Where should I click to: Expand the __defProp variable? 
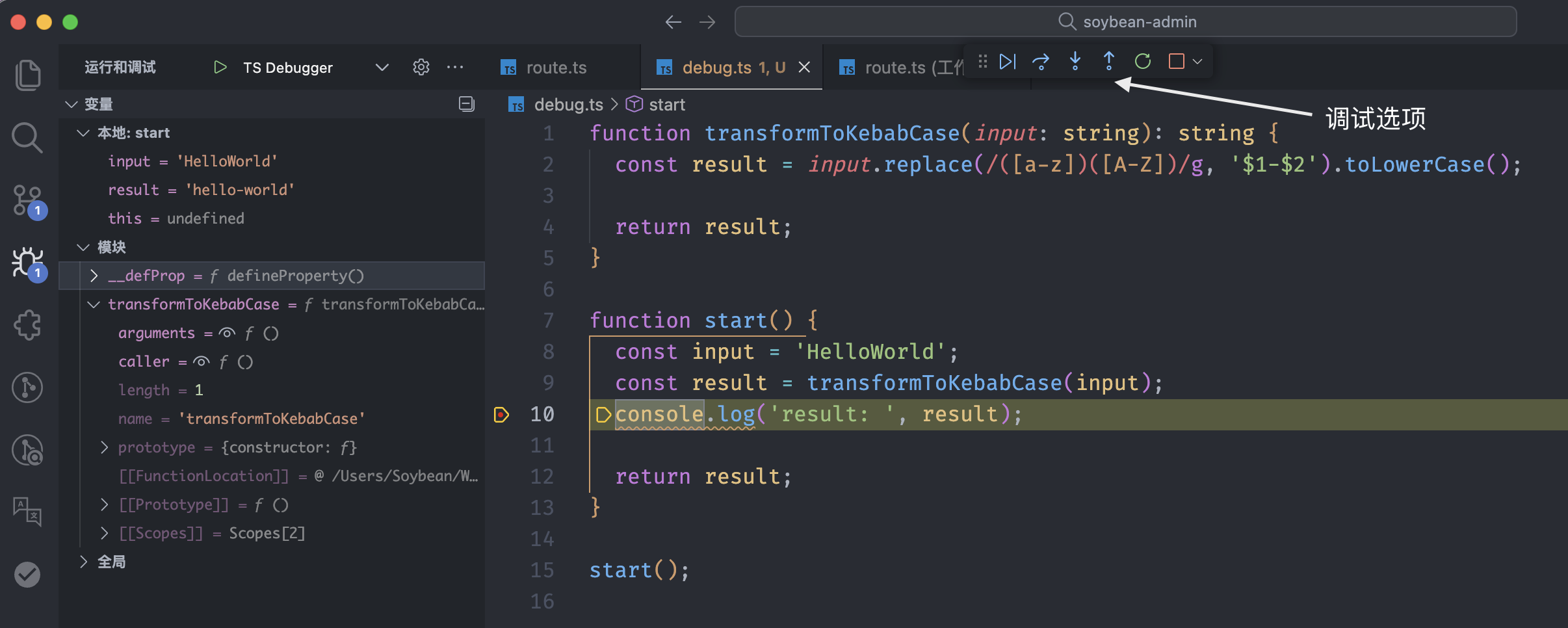(x=94, y=276)
